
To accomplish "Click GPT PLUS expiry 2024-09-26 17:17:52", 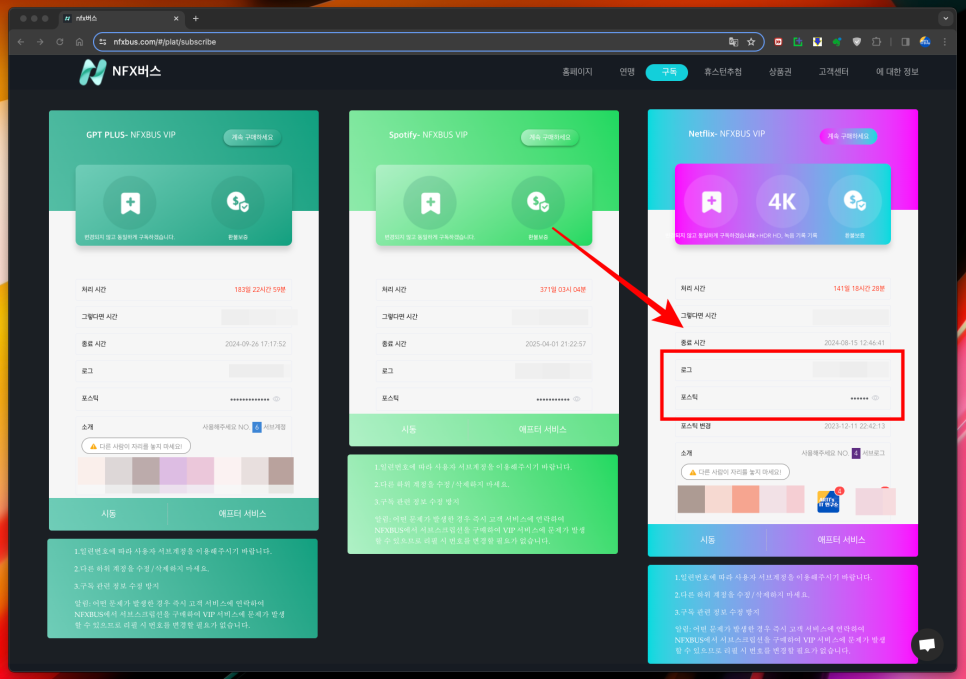I will (256, 344).
